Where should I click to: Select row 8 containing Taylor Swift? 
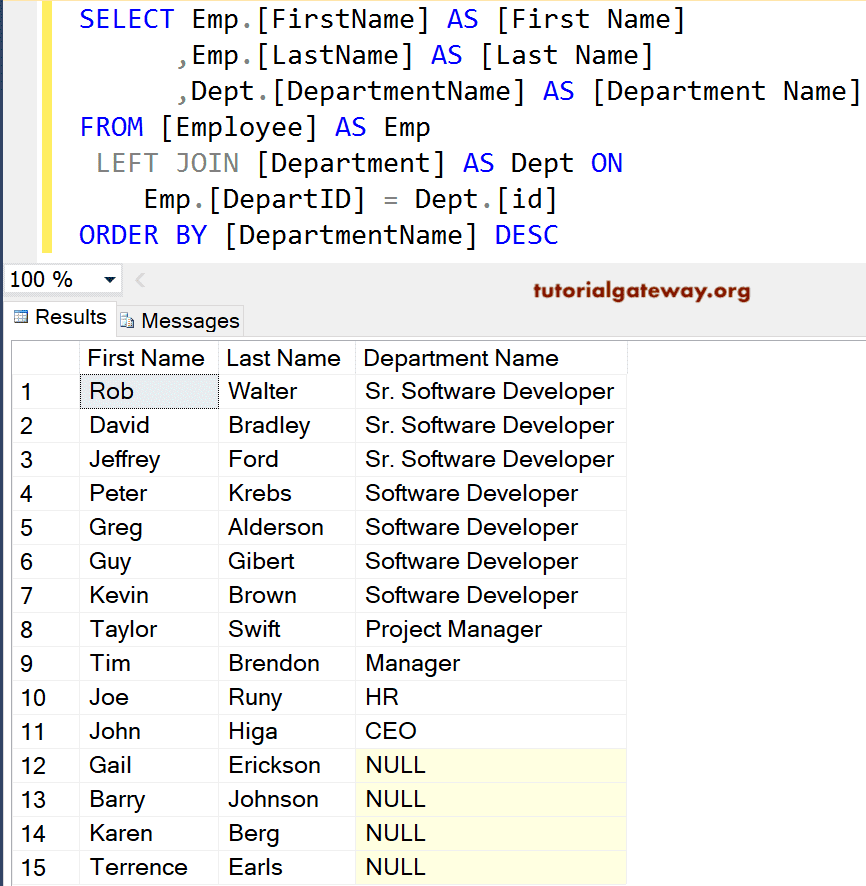coord(27,629)
